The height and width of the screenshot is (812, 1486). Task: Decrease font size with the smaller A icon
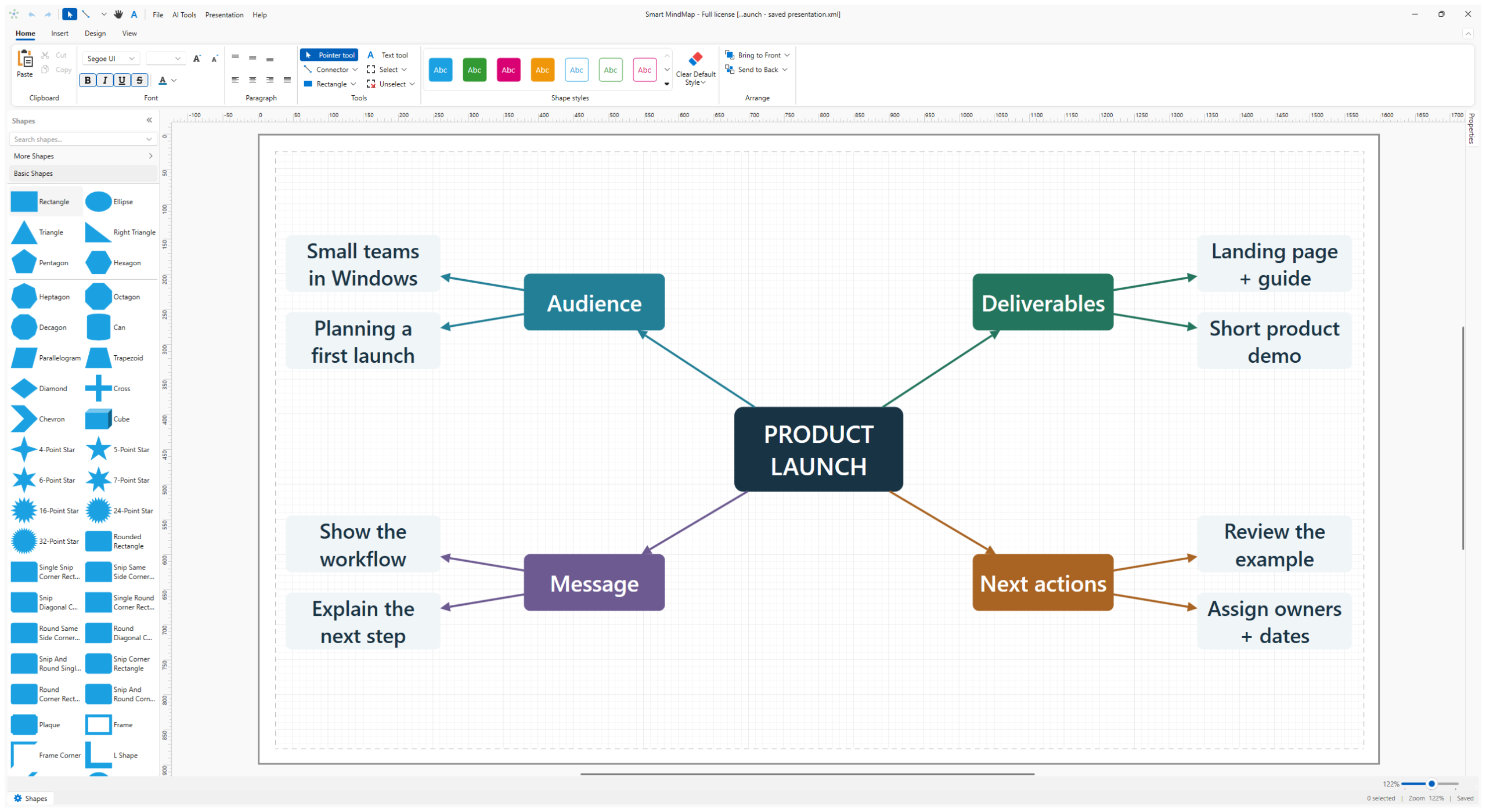click(214, 59)
